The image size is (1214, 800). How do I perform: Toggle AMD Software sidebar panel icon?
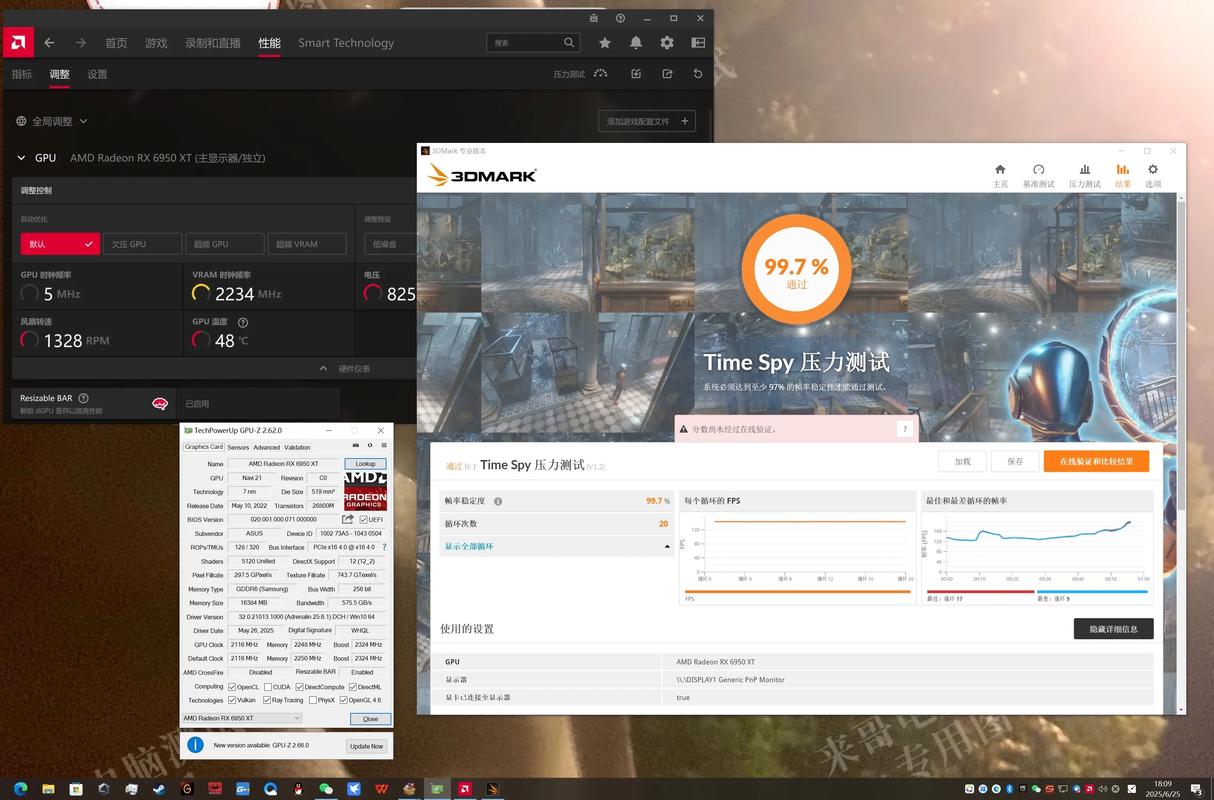click(698, 43)
